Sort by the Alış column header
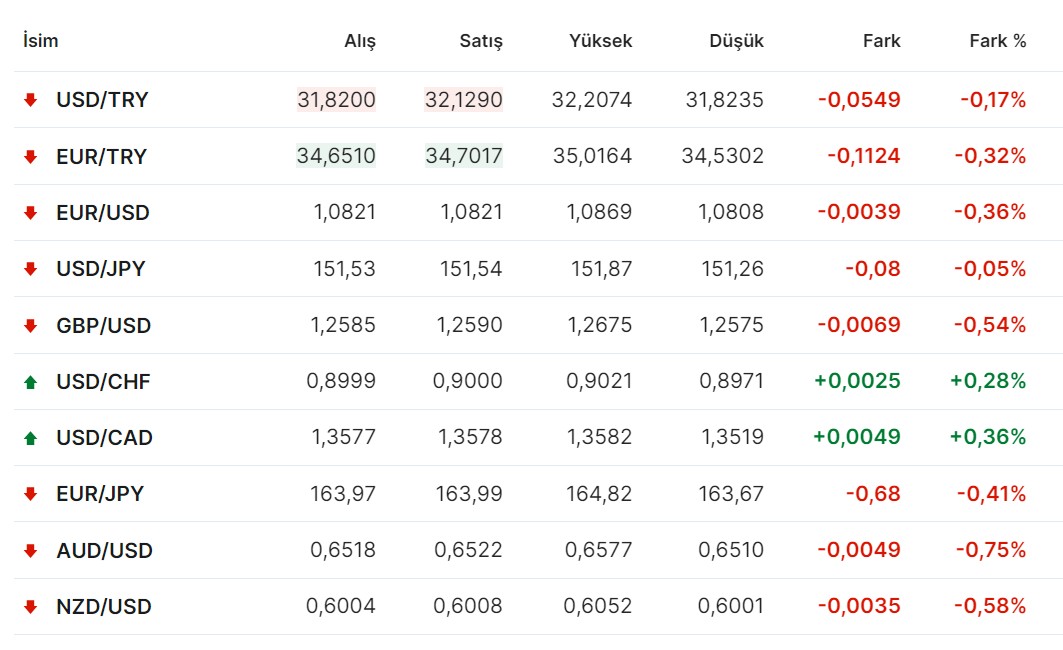Viewport: 1063px width, 650px height. point(360,41)
